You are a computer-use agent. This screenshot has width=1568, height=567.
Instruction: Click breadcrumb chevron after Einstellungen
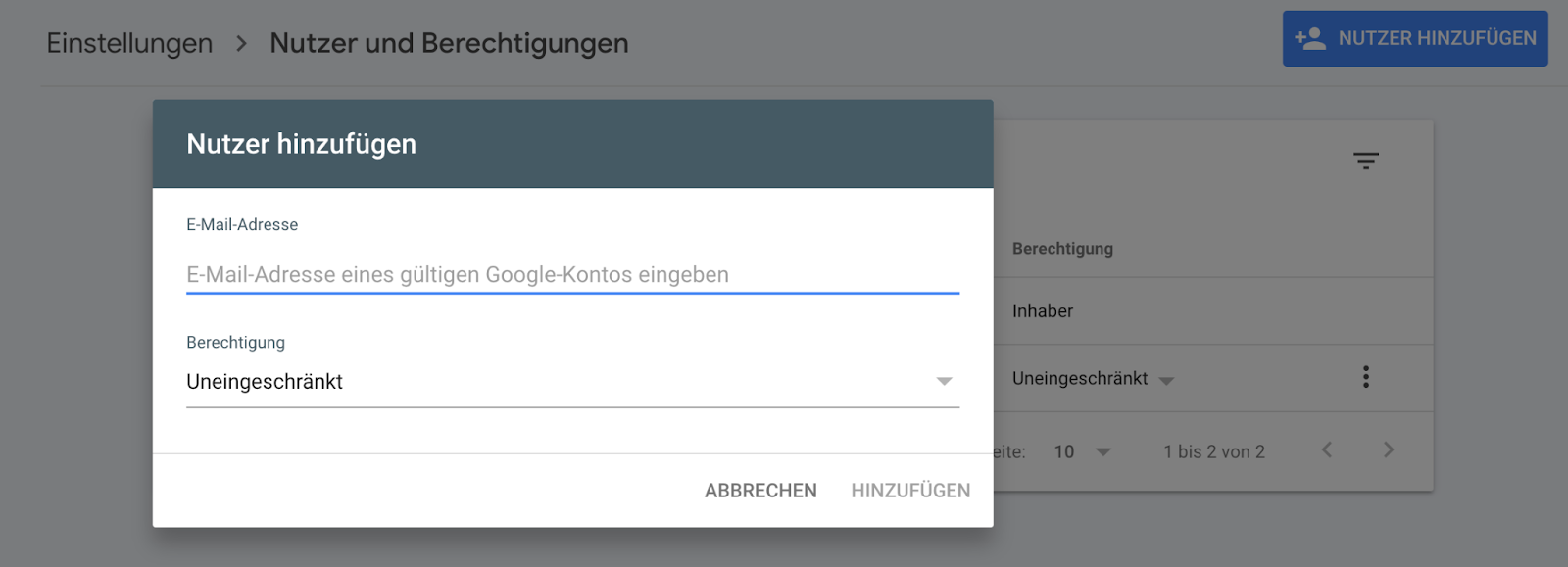241,43
